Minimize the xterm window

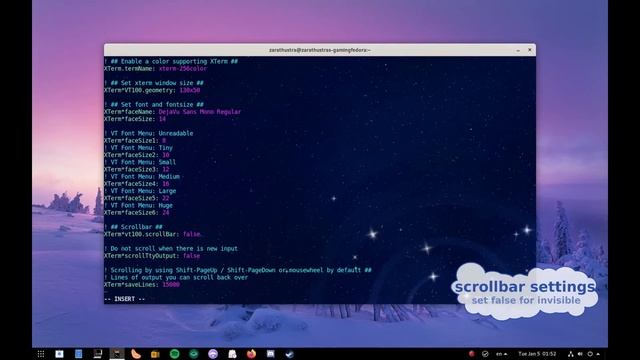(518, 50)
